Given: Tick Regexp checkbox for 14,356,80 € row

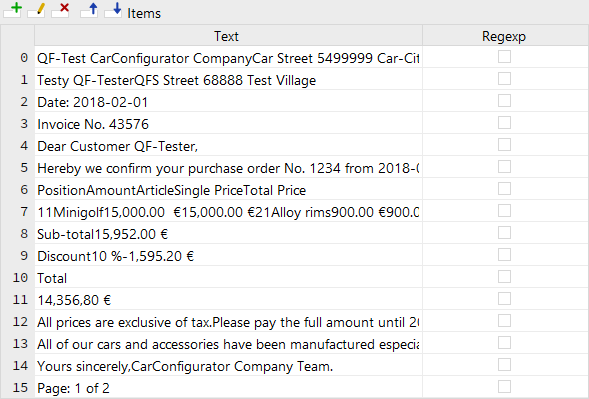Looking at the screenshot, I should pos(504,299).
